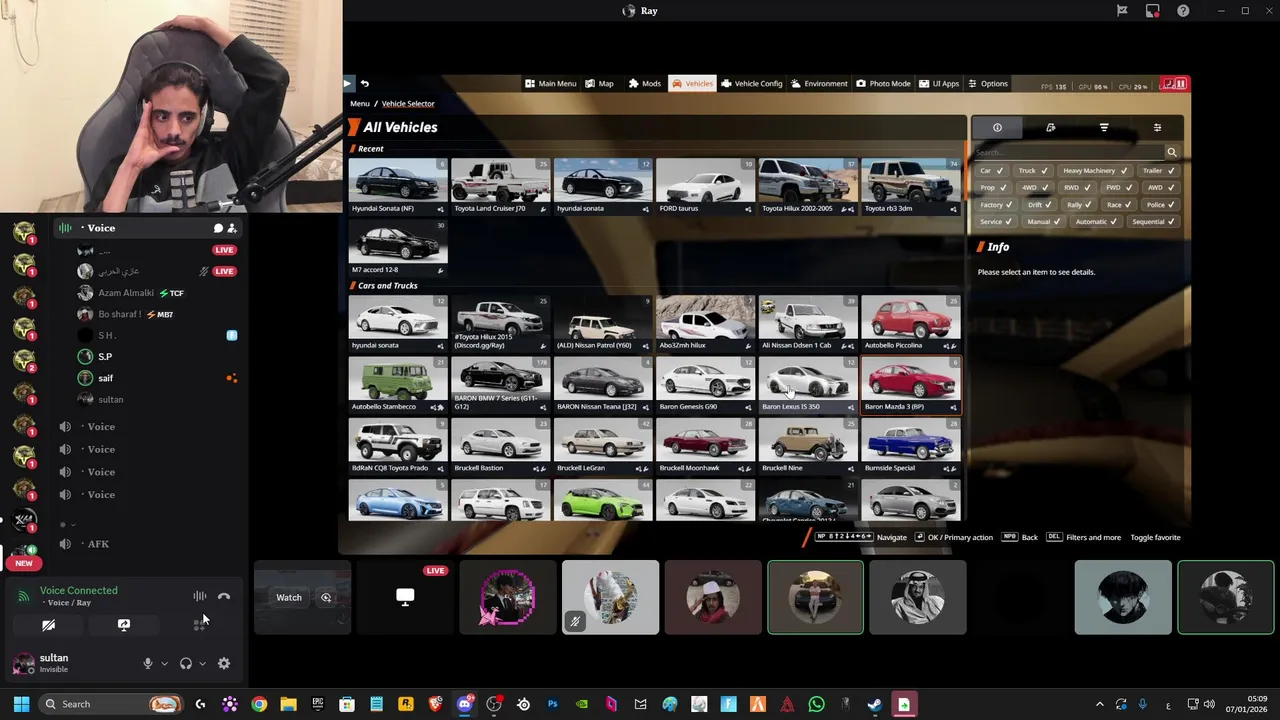Open chat bubble icon of Voice channel
This screenshot has width=1280, height=720.
pyautogui.click(x=218, y=228)
